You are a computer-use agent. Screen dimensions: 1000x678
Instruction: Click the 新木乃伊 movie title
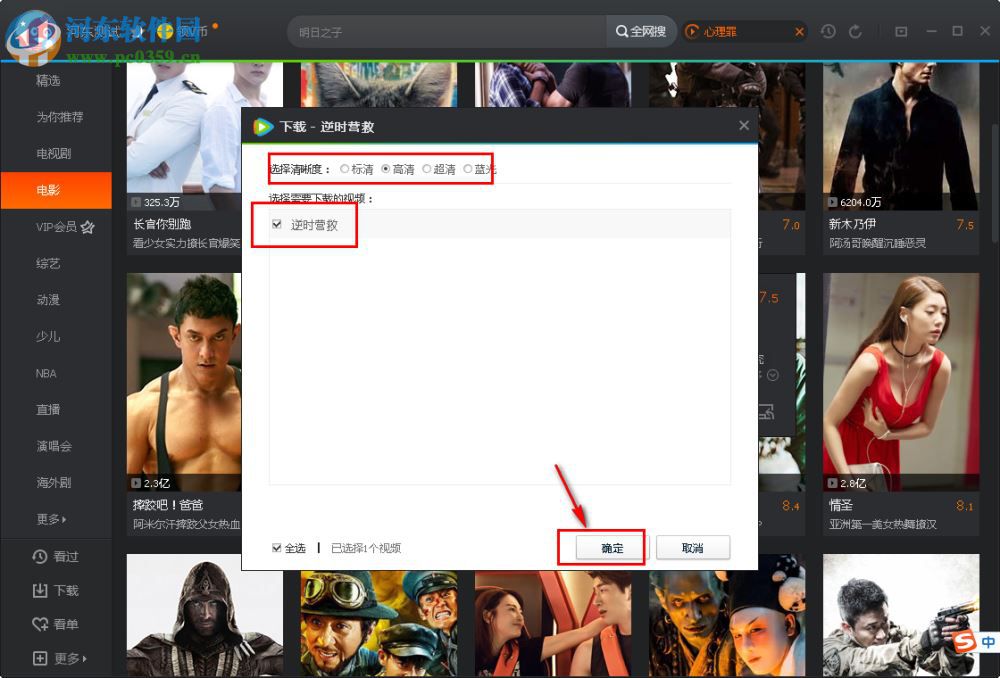(852, 224)
